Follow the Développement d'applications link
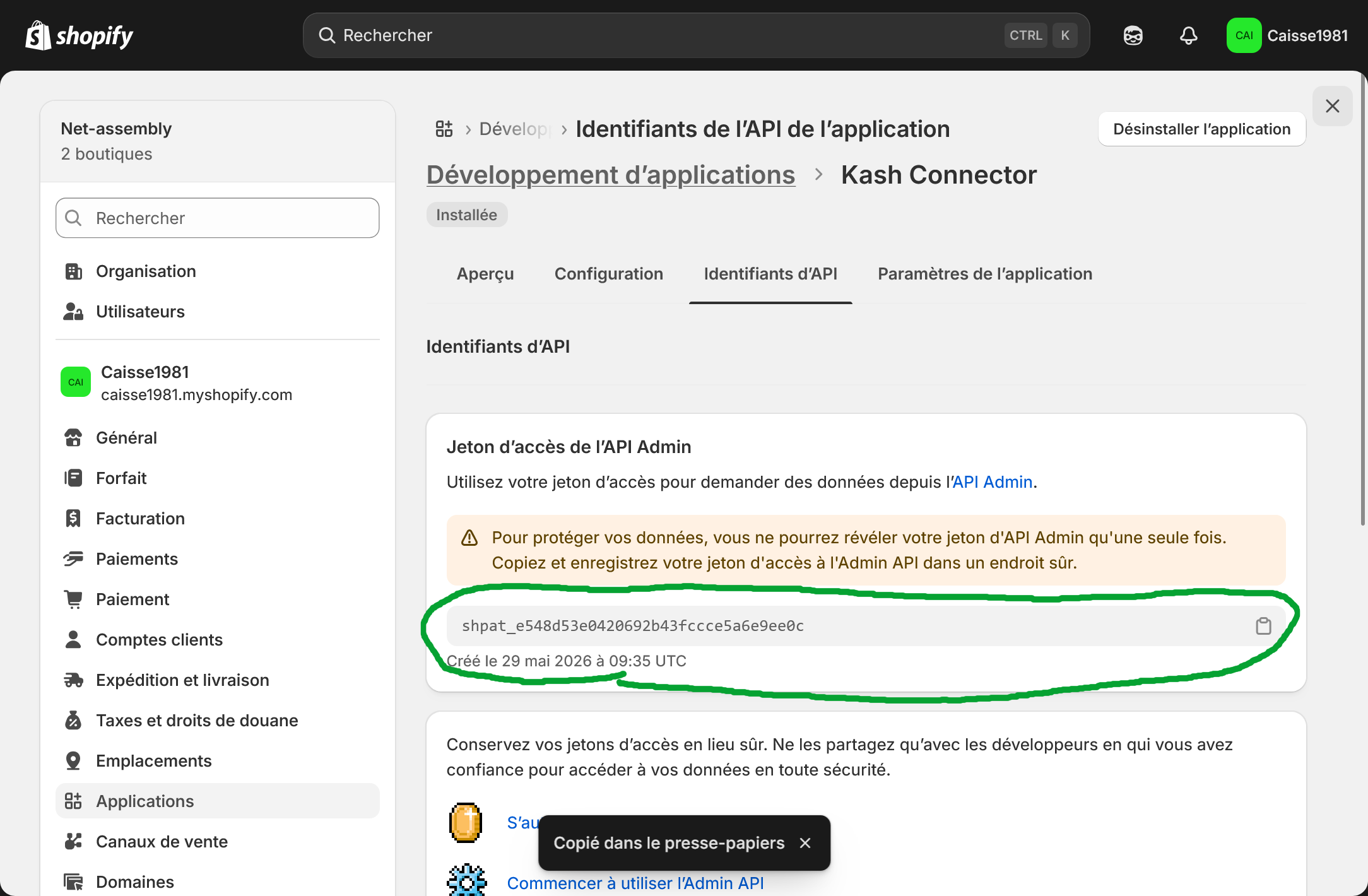Viewport: 1368px width, 896px height. 611,175
